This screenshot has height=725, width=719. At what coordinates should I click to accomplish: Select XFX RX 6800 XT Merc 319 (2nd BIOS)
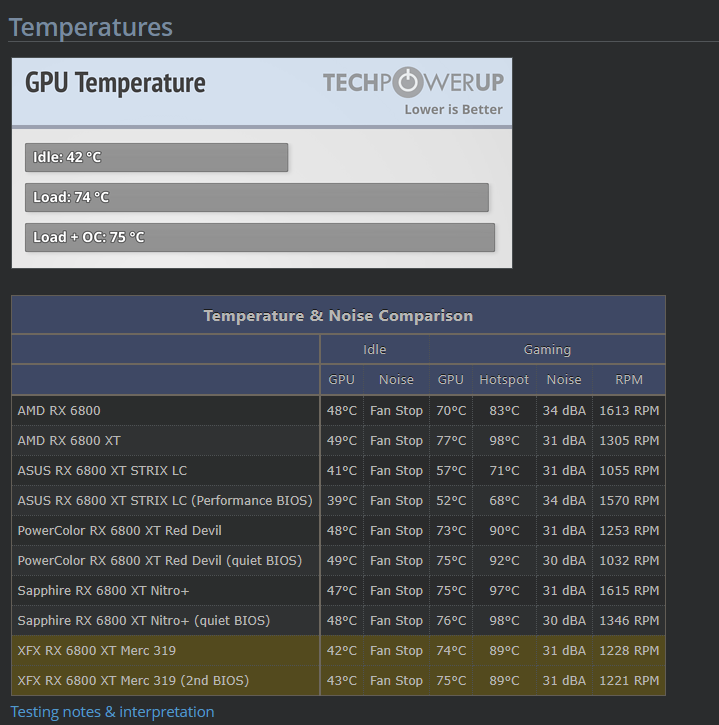pos(133,681)
